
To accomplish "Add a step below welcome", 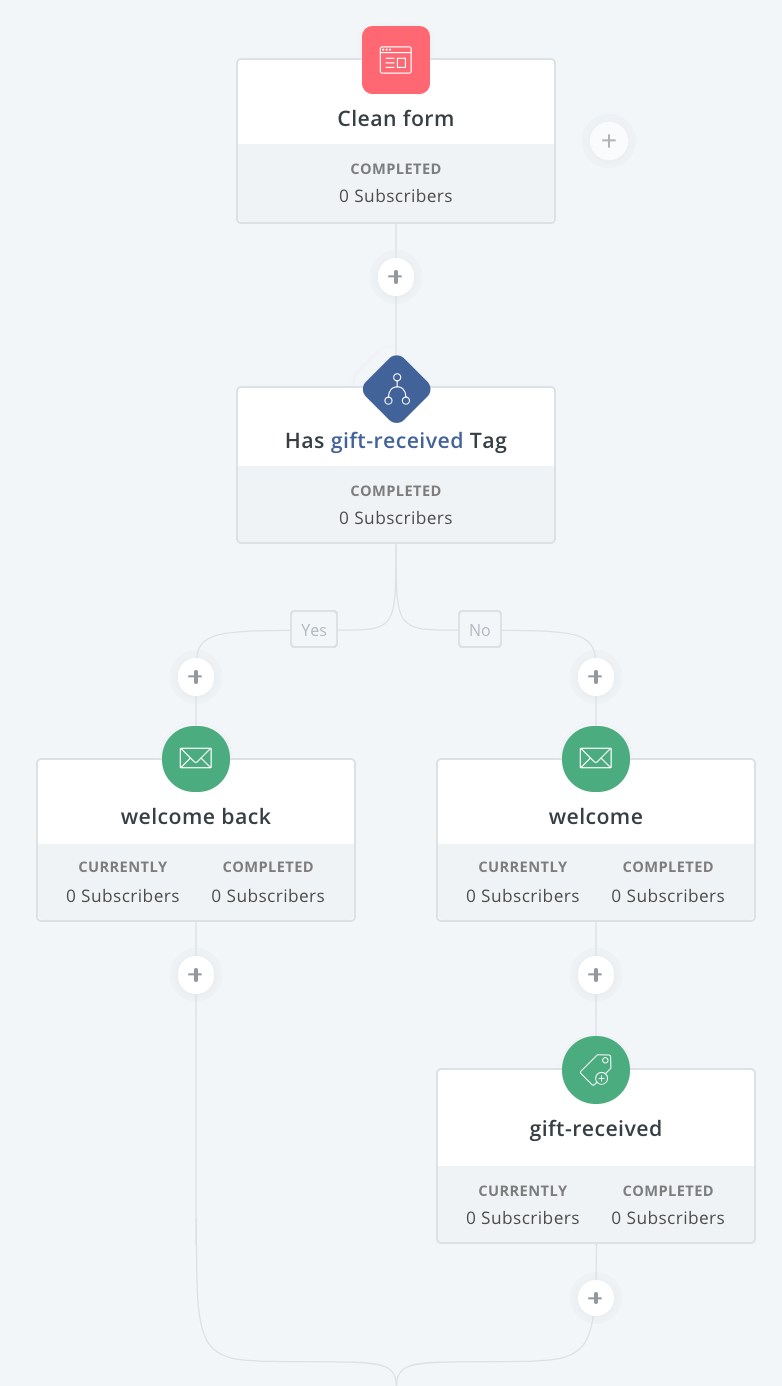I will [595, 974].
